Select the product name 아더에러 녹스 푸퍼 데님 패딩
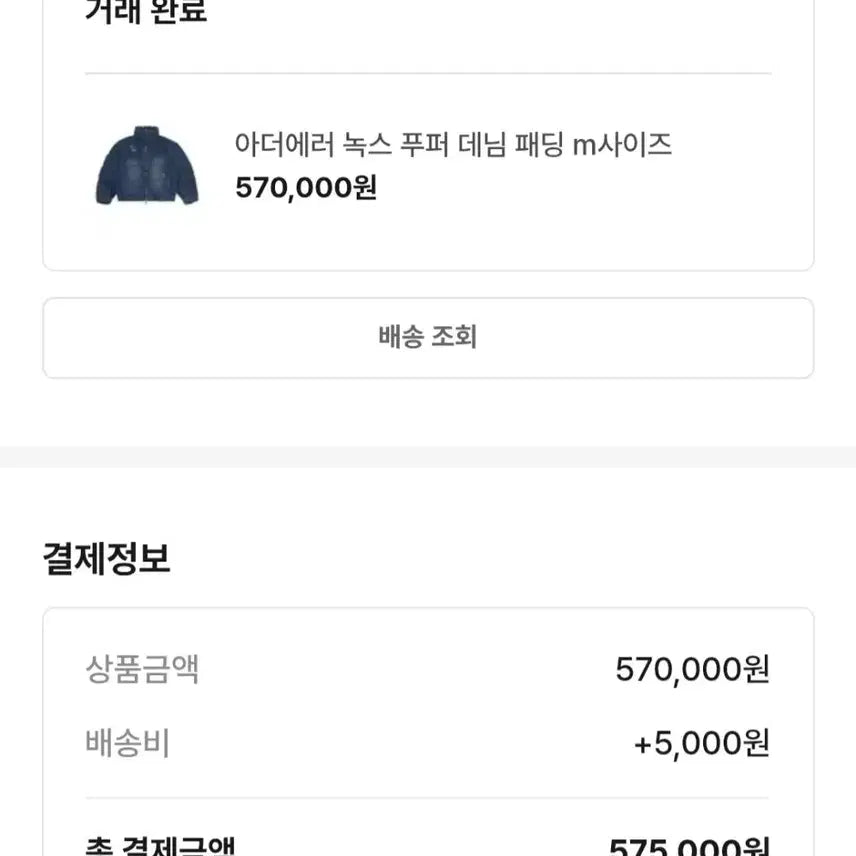The image size is (856, 856). [400, 144]
